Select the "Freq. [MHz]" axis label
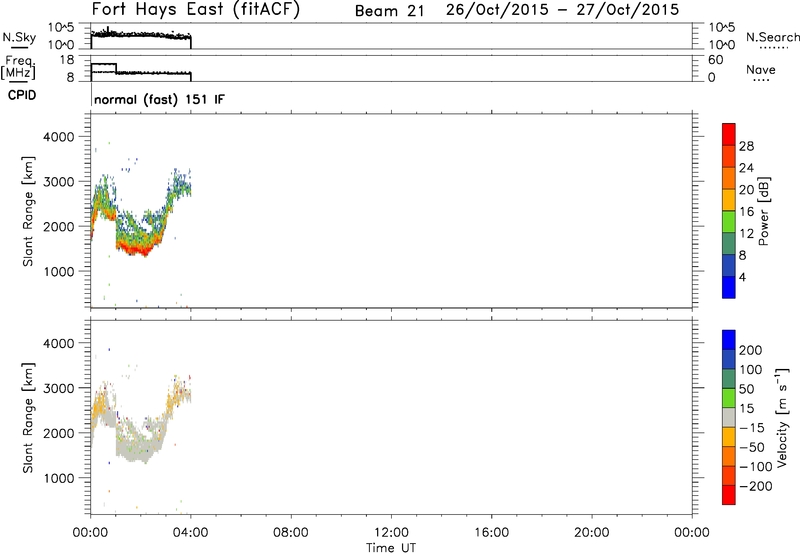 tap(18, 67)
